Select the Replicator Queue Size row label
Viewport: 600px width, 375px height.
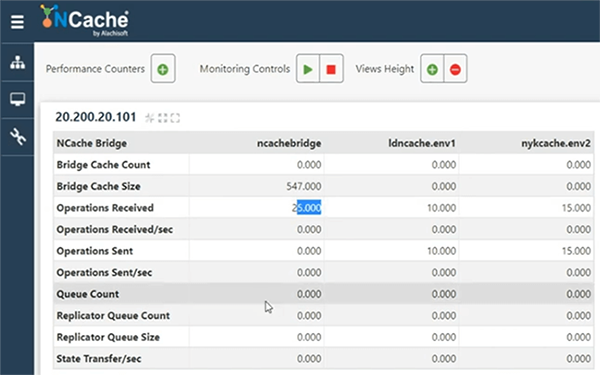tap(108, 337)
